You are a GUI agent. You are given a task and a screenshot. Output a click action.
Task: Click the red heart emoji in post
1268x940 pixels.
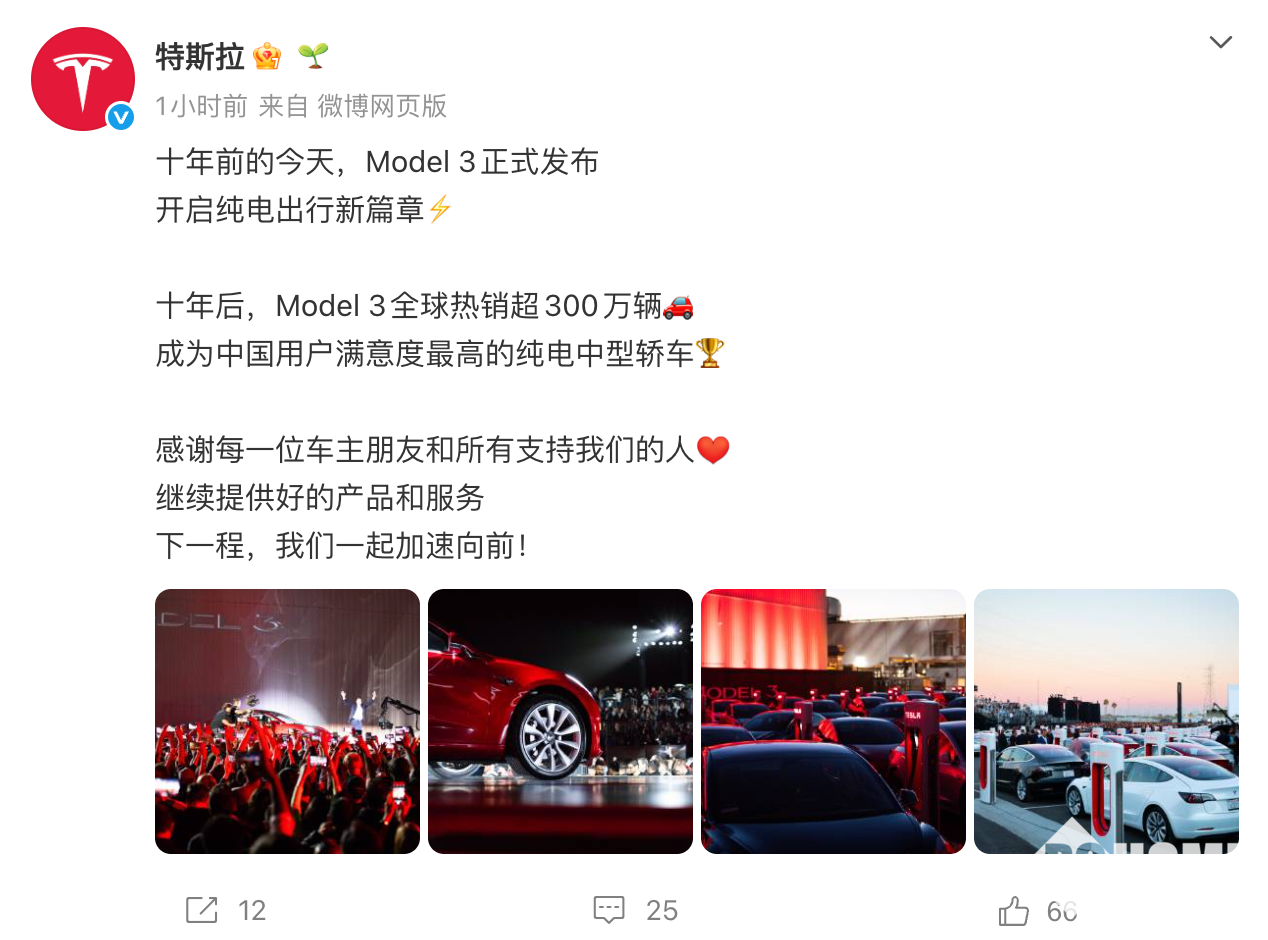[x=713, y=451]
